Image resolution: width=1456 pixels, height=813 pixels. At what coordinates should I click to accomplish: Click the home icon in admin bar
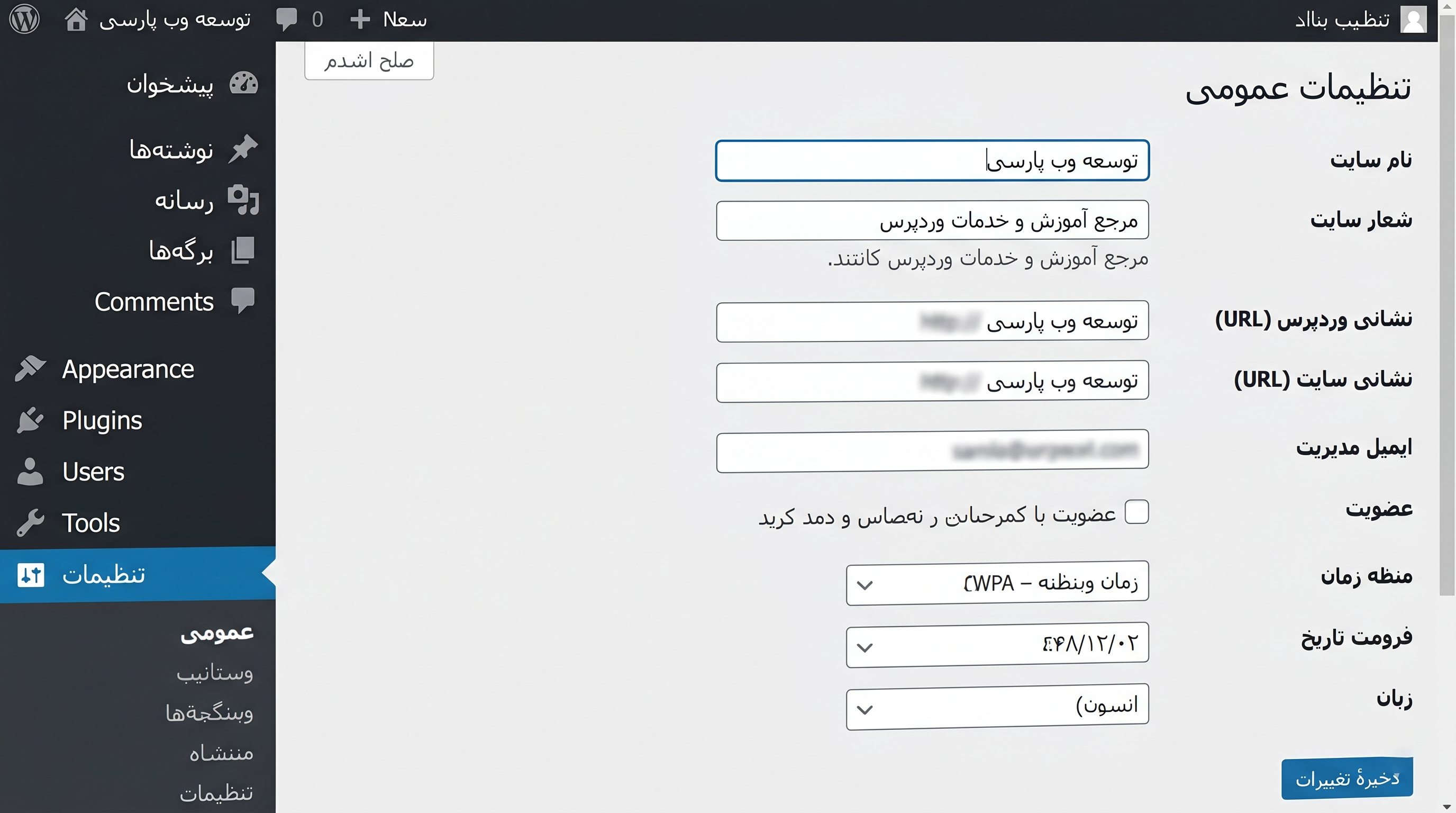pyautogui.click(x=76, y=19)
